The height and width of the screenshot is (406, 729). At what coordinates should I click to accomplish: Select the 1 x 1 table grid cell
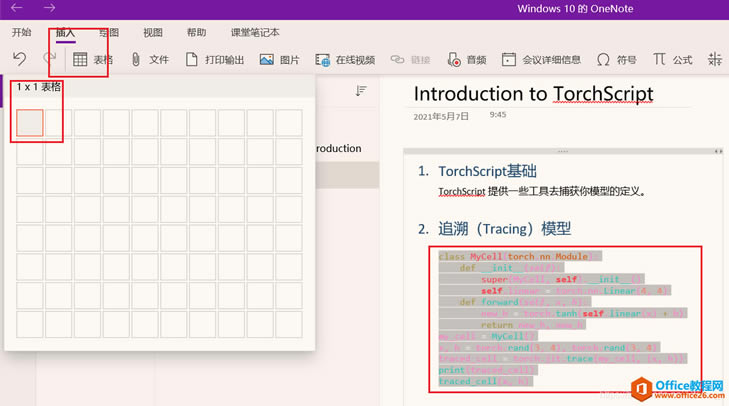(x=30, y=123)
